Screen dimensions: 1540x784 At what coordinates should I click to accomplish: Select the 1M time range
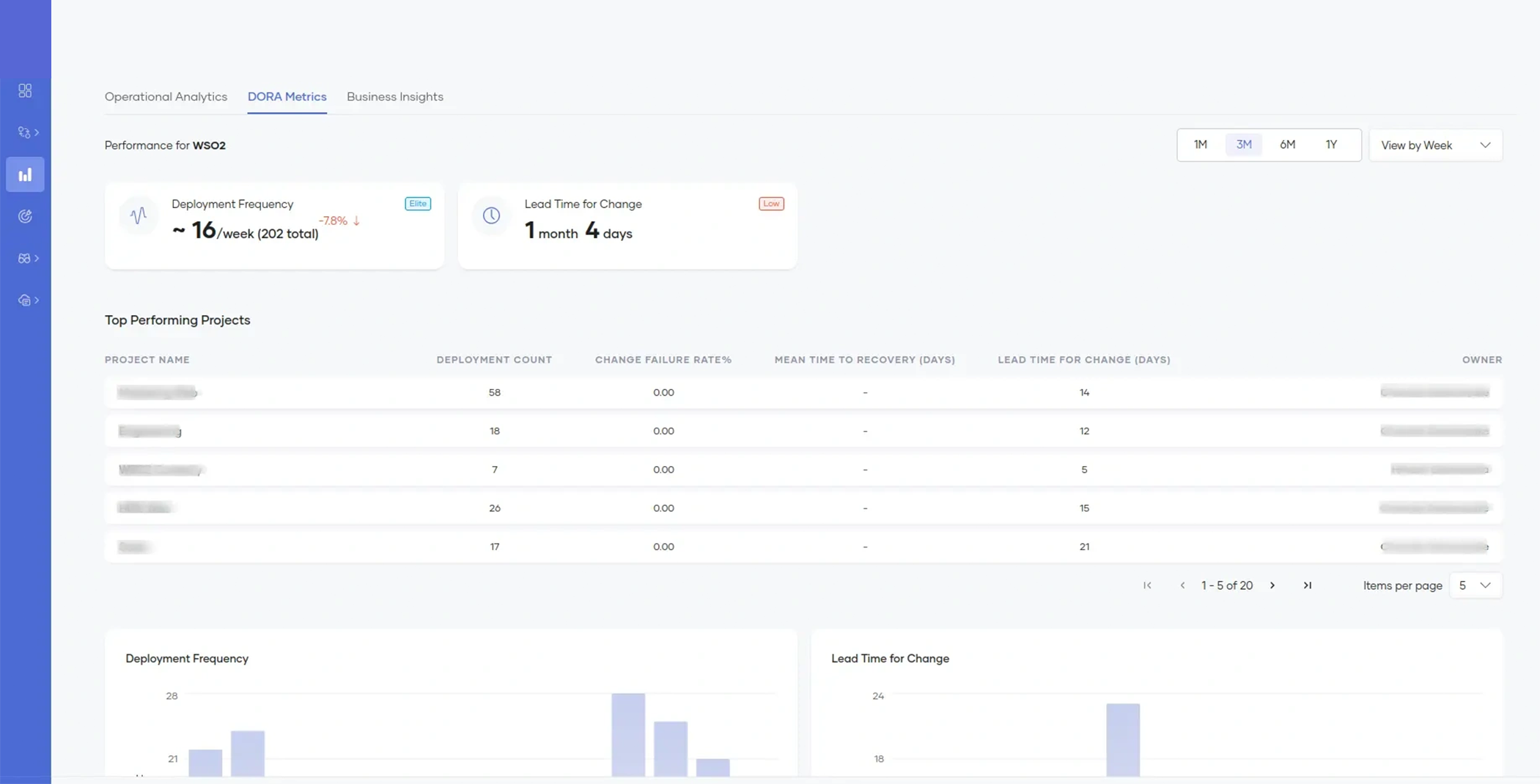(x=1200, y=145)
